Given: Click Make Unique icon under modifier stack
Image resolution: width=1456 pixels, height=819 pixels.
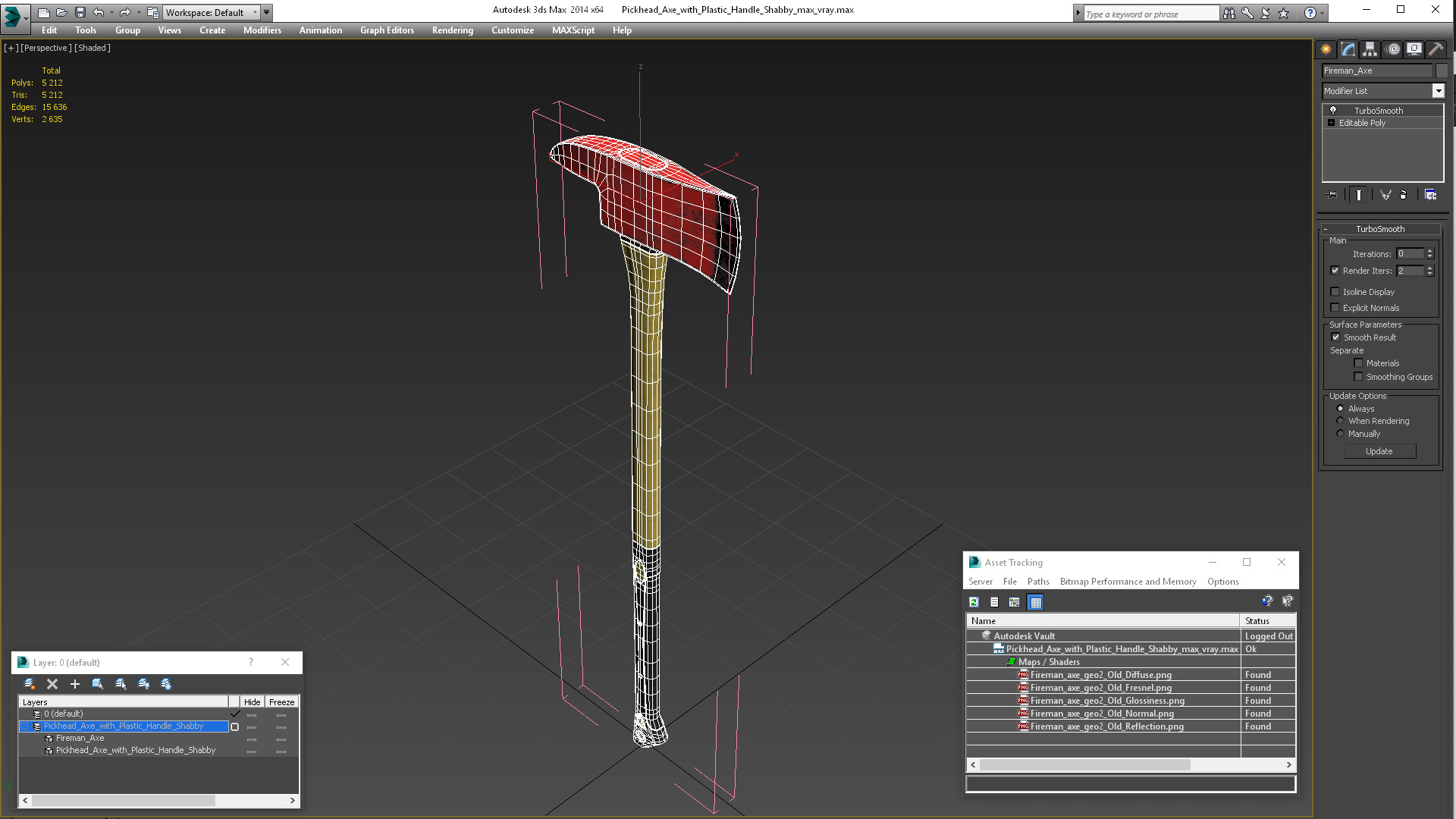Looking at the screenshot, I should pyautogui.click(x=1385, y=195).
